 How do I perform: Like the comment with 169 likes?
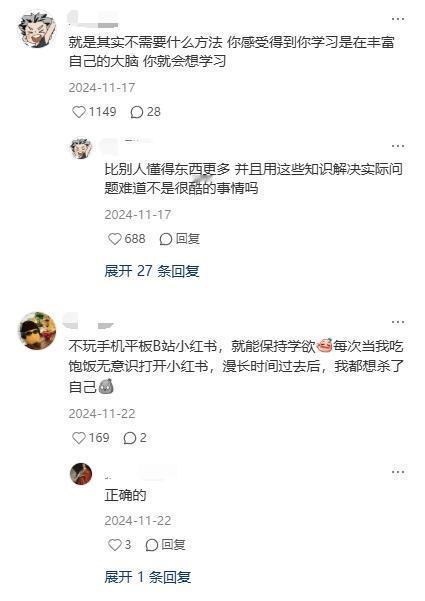tap(79, 438)
